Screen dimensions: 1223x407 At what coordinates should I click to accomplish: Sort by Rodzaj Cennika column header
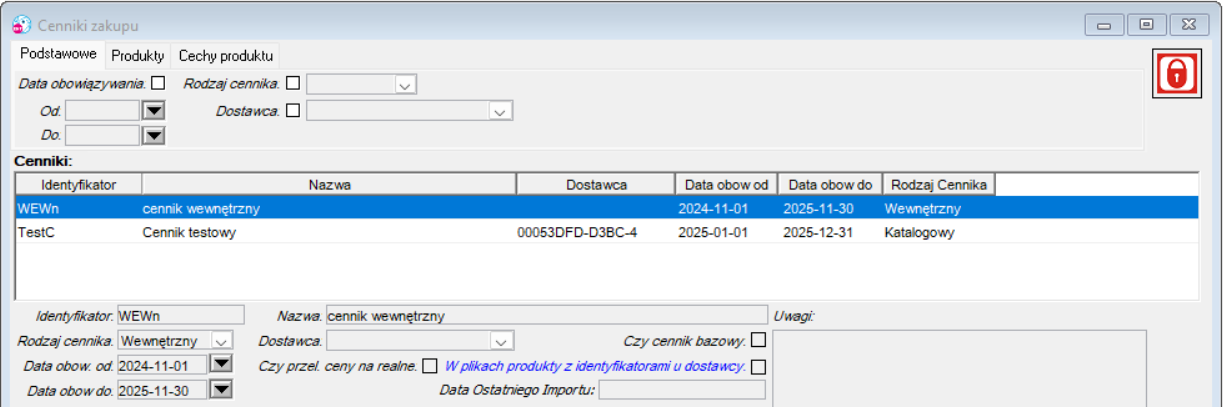[938, 184]
